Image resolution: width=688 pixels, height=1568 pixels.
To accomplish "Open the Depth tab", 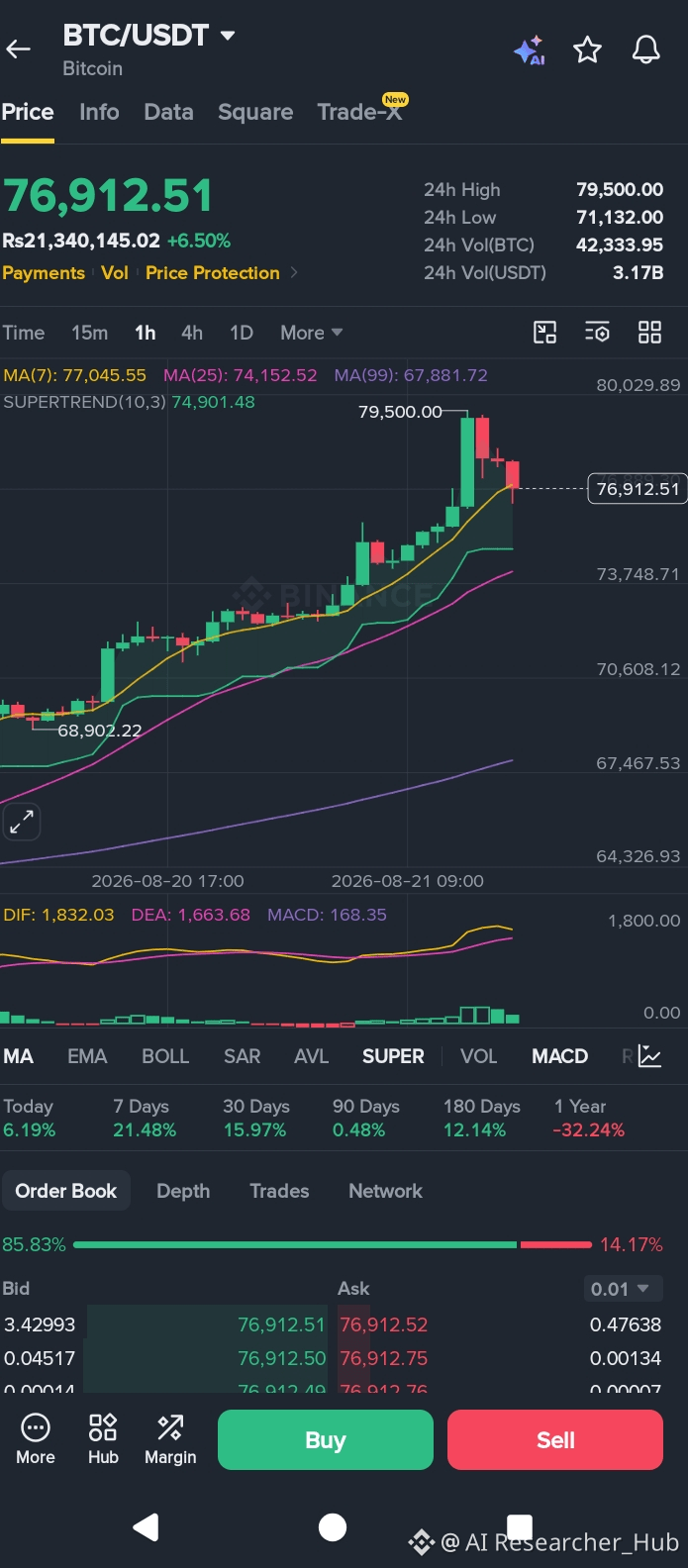I will [183, 1191].
